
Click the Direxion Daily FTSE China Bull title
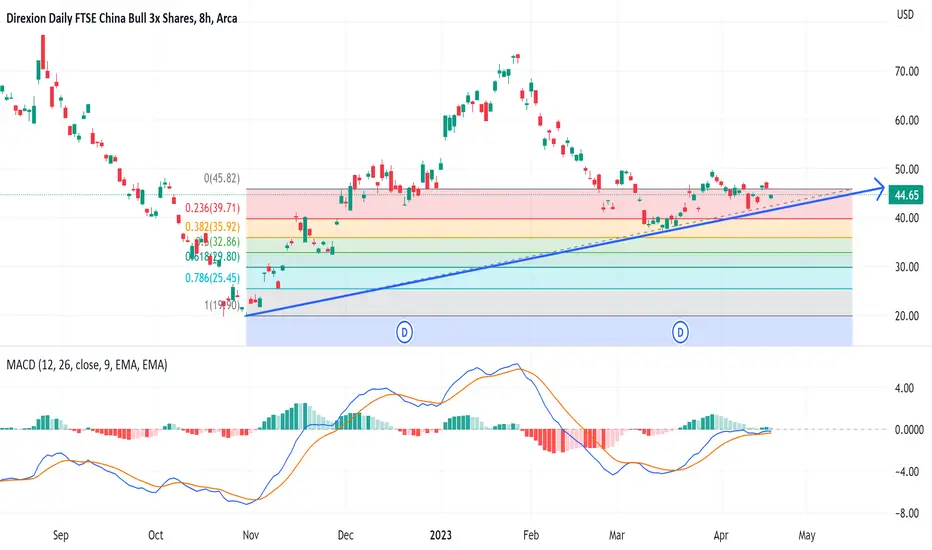point(122,18)
